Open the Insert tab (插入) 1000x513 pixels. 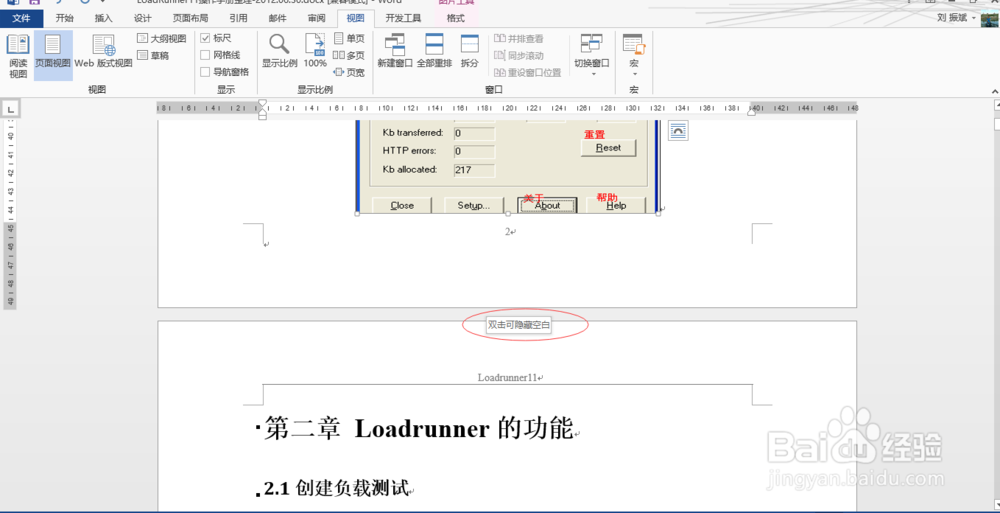pos(103,19)
